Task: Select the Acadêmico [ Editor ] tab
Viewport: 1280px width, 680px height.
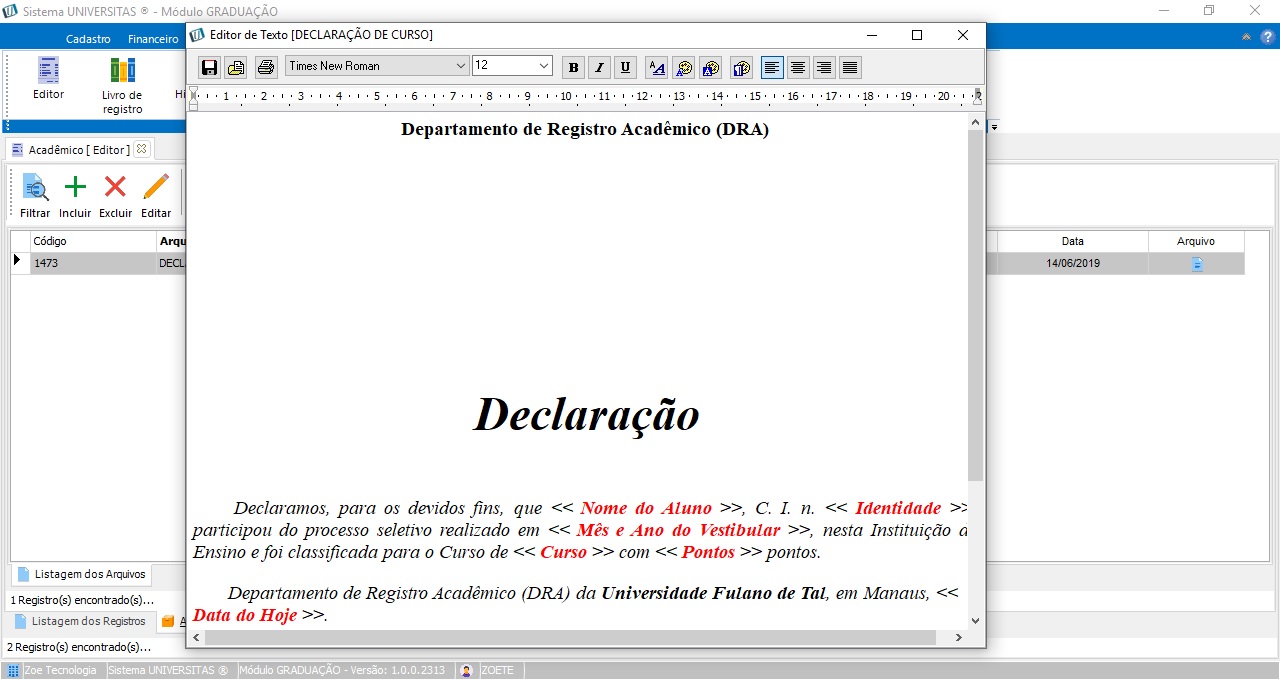Action: [x=78, y=149]
